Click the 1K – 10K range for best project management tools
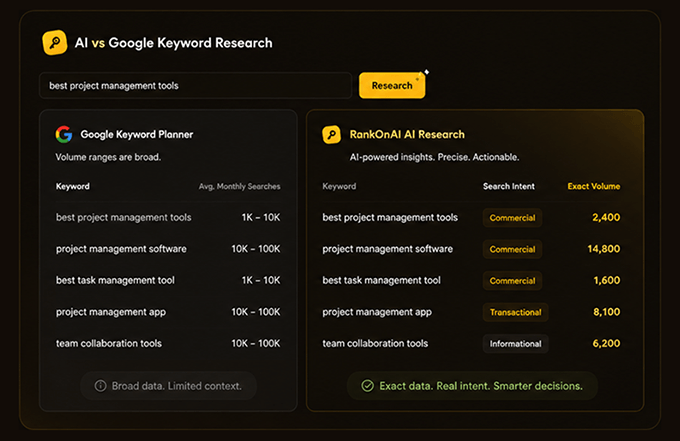 coord(261,217)
